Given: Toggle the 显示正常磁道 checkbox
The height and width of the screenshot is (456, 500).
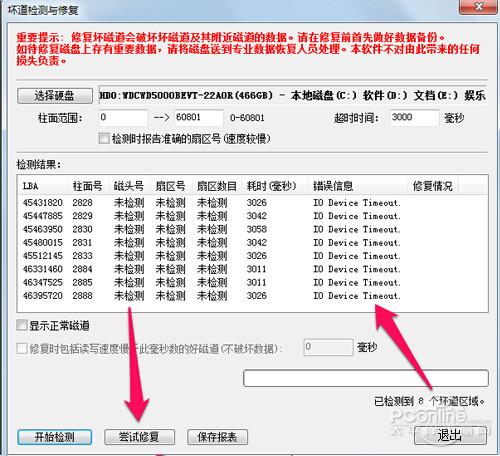Looking at the screenshot, I should 22,325.
